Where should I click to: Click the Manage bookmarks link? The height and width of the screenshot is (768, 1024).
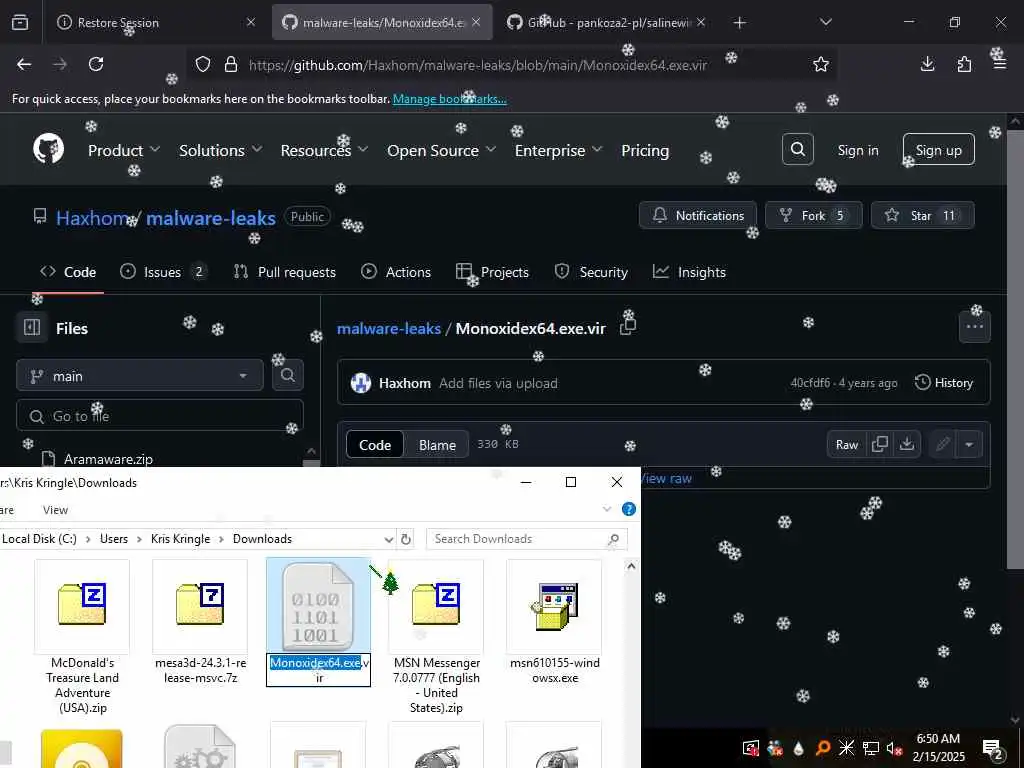449,99
